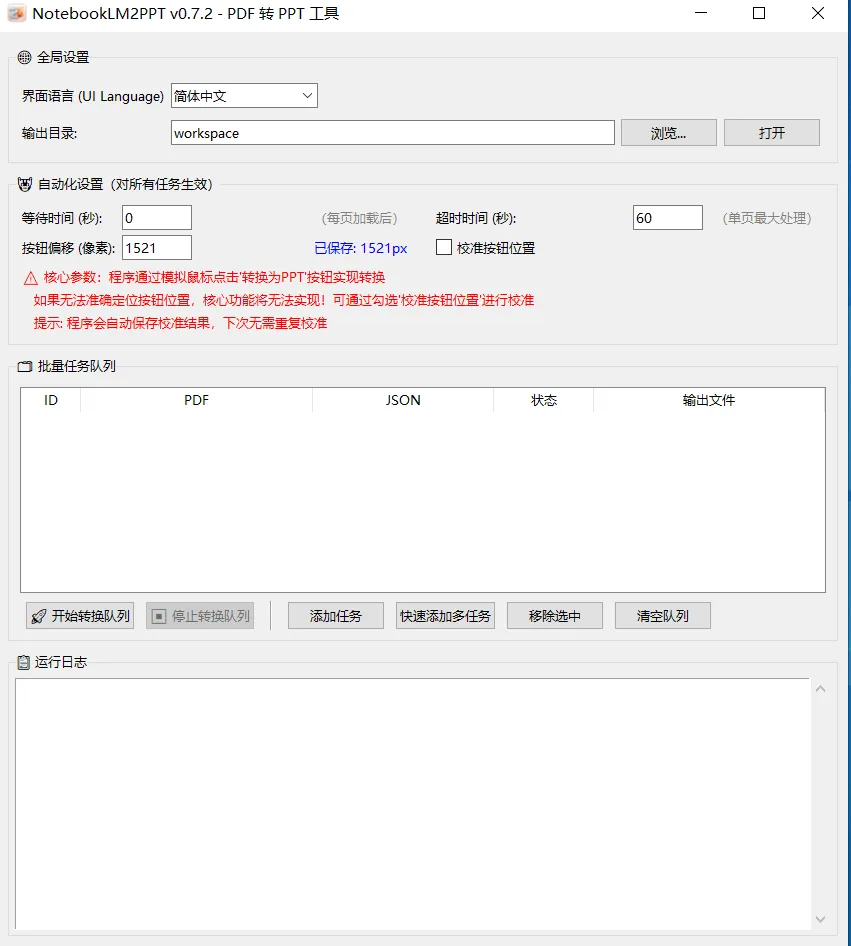This screenshot has width=851, height=946.
Task: Click the globe icon beside 全局设置
Action: coord(24,57)
